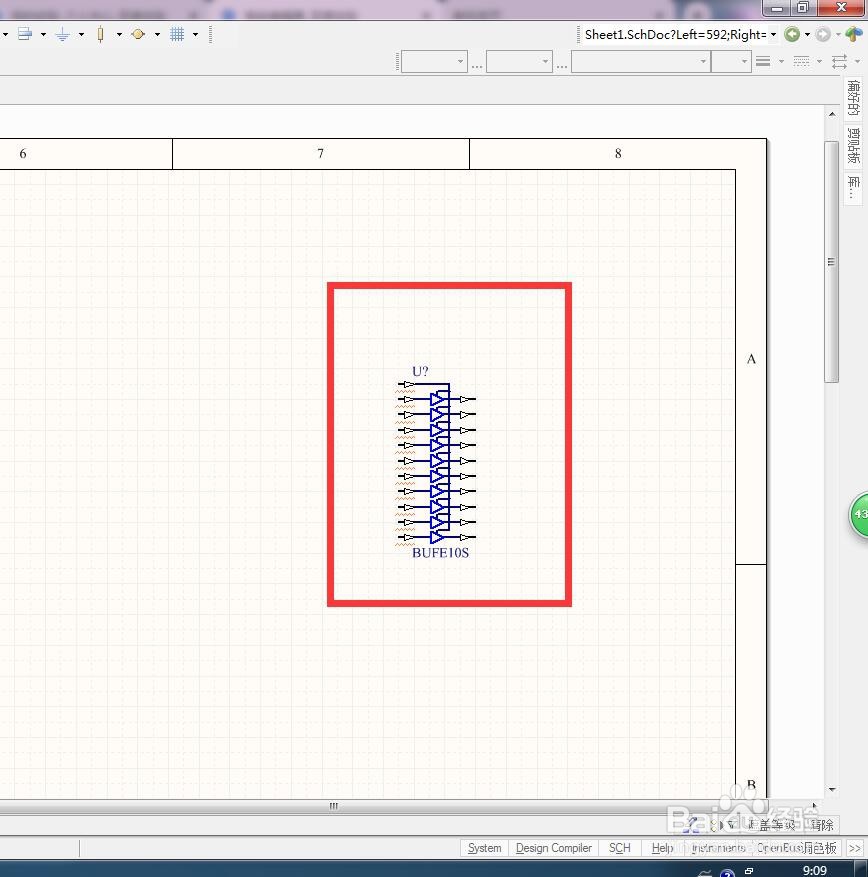Open the OpenBus调色板 panel menu
This screenshot has width=868, height=877.
click(x=796, y=848)
